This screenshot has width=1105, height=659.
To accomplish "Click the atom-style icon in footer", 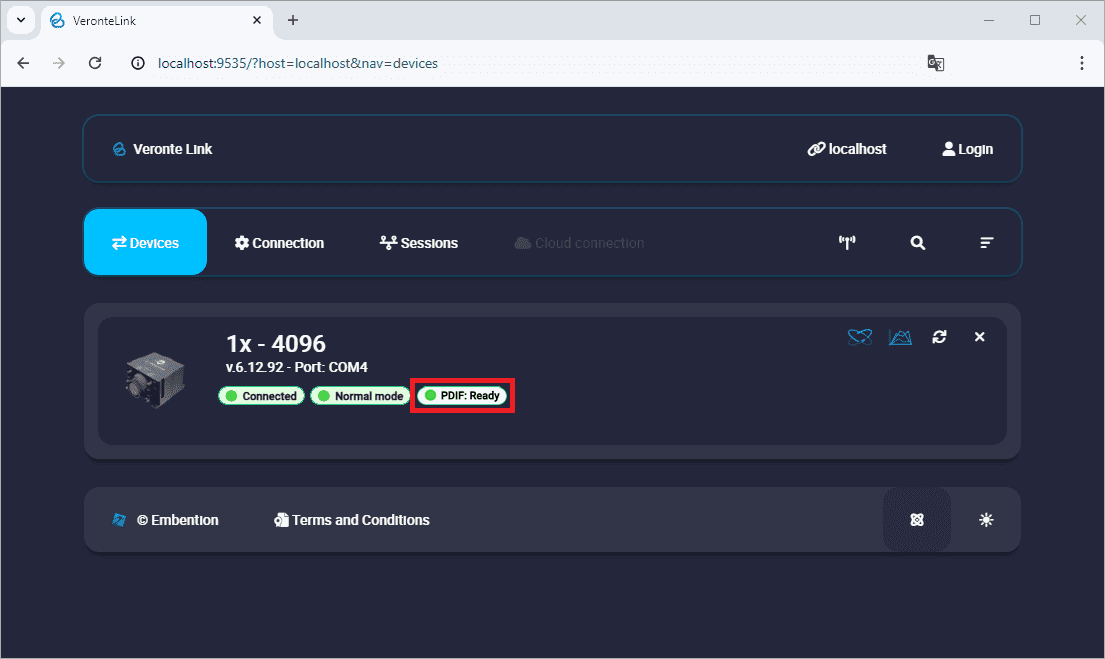I will (916, 520).
